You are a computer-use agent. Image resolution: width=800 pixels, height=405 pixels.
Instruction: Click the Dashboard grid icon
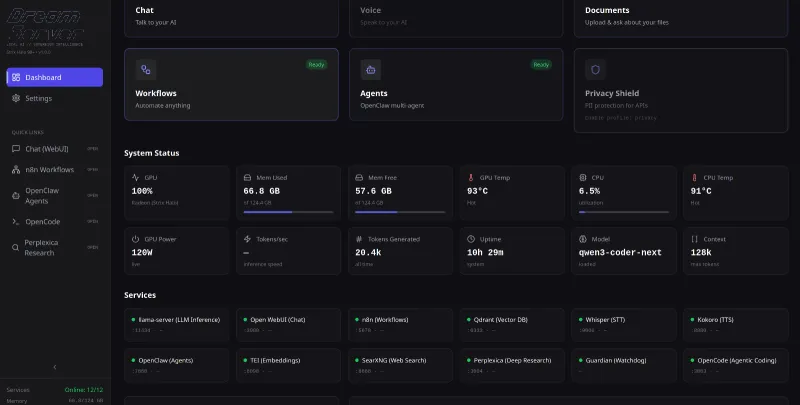click(16, 78)
